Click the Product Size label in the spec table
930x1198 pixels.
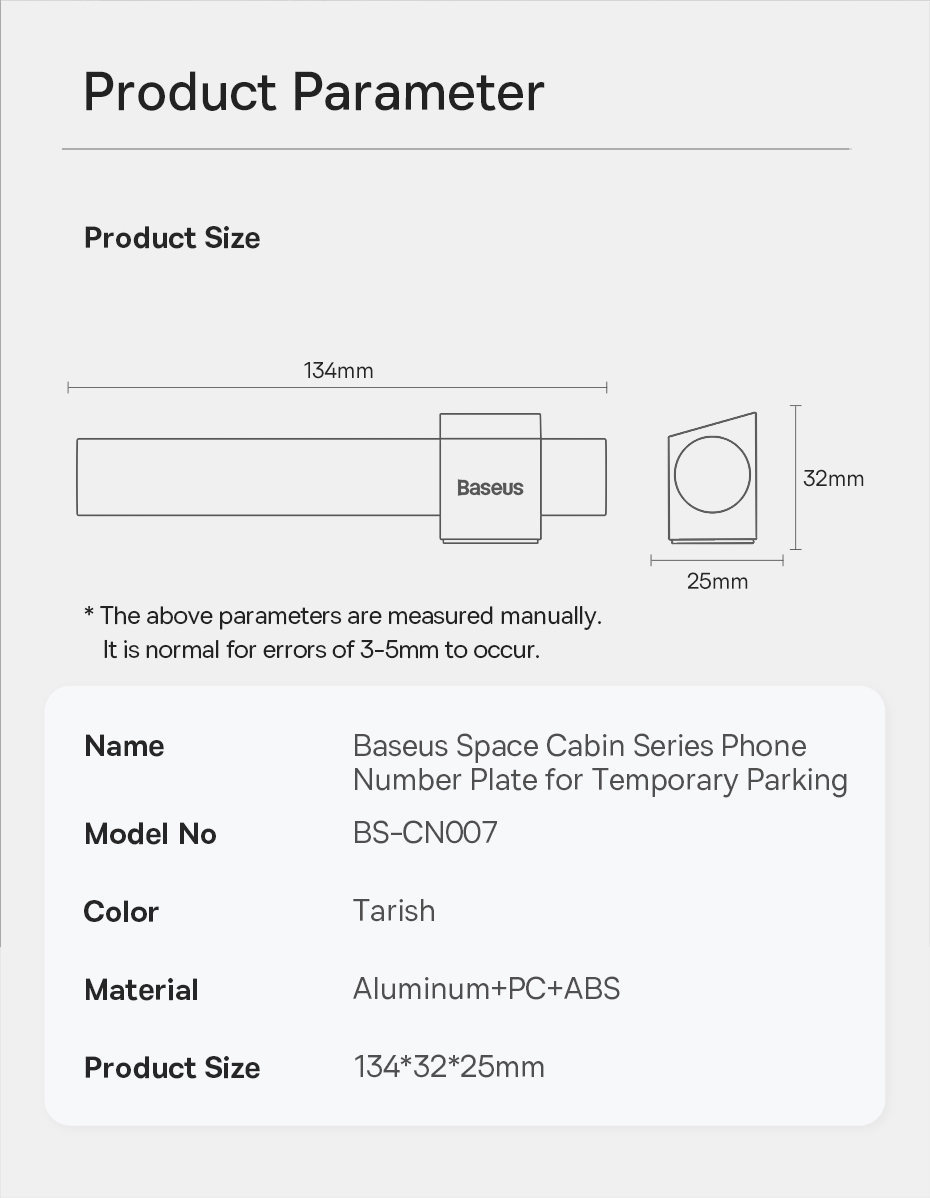[172, 1068]
